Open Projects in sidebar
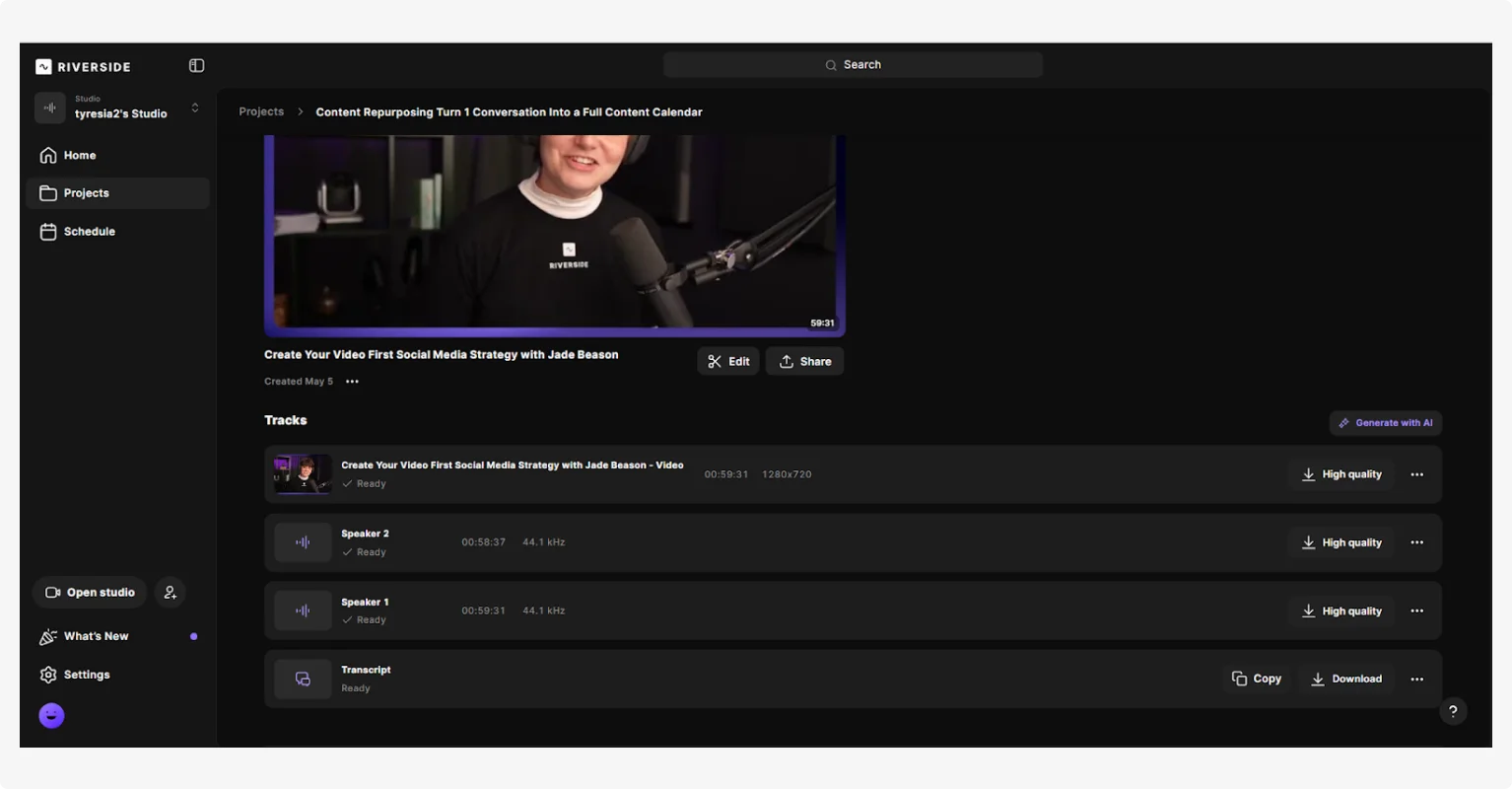The width and height of the screenshot is (1512, 789). 118,193
